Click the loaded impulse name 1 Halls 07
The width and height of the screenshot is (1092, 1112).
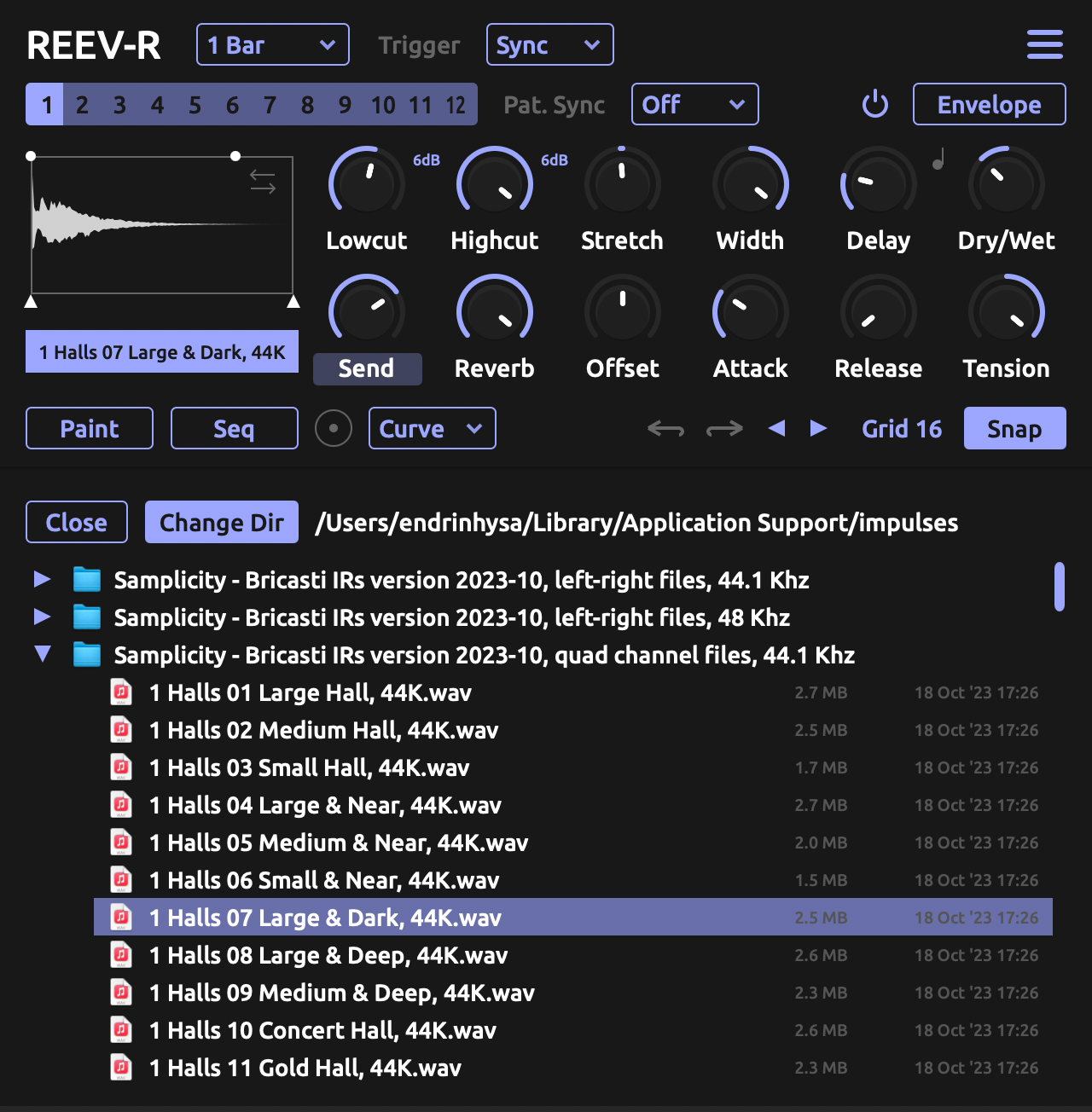tap(162, 351)
